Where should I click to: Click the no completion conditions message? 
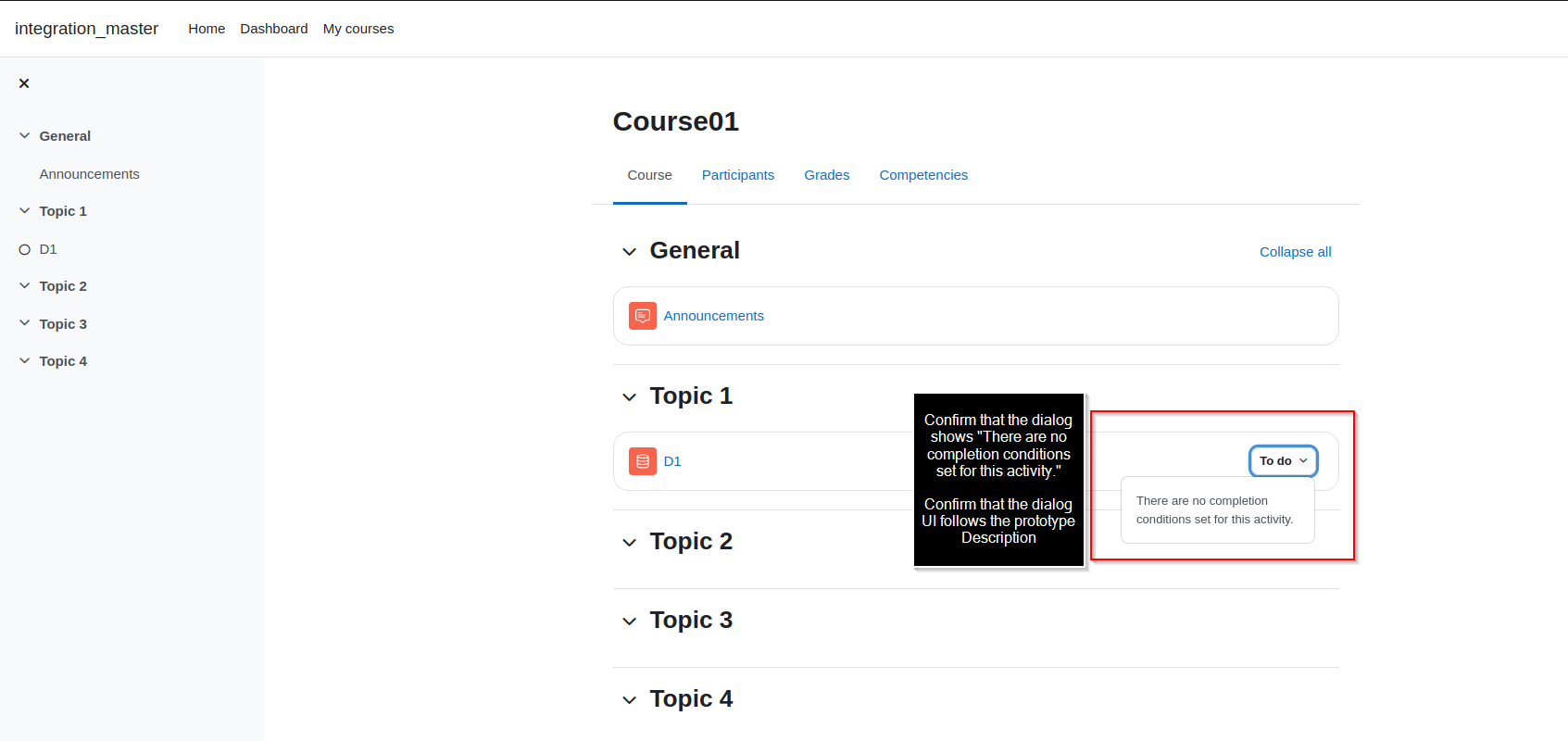coord(1215,510)
